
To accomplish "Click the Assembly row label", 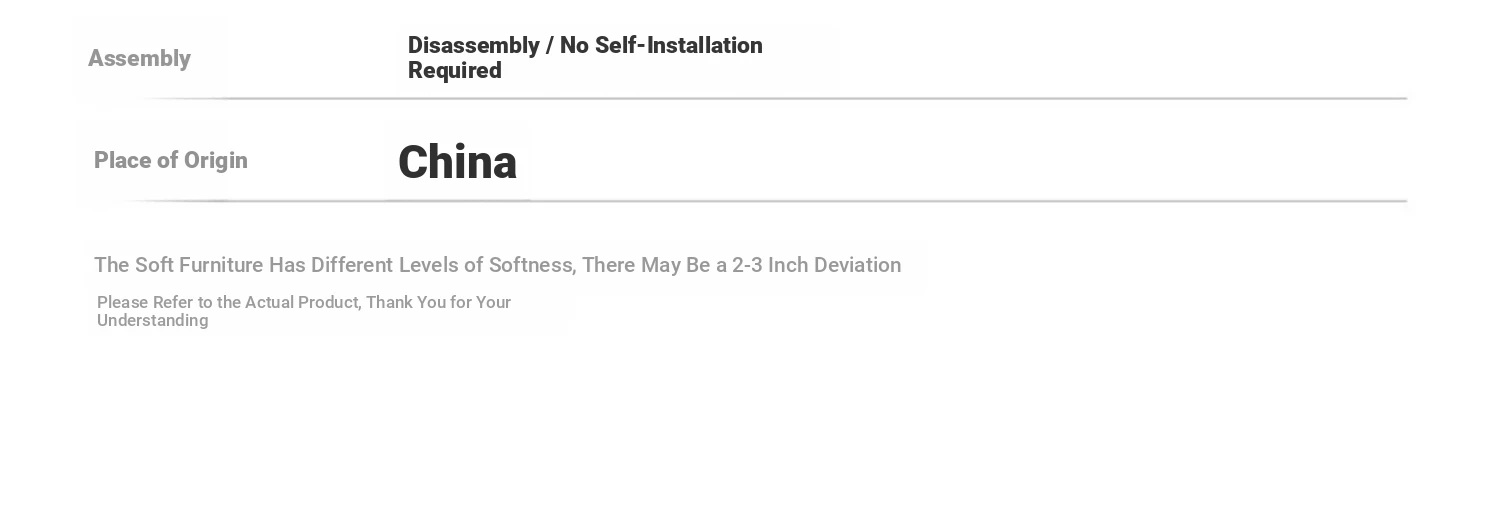I will tap(139, 58).
